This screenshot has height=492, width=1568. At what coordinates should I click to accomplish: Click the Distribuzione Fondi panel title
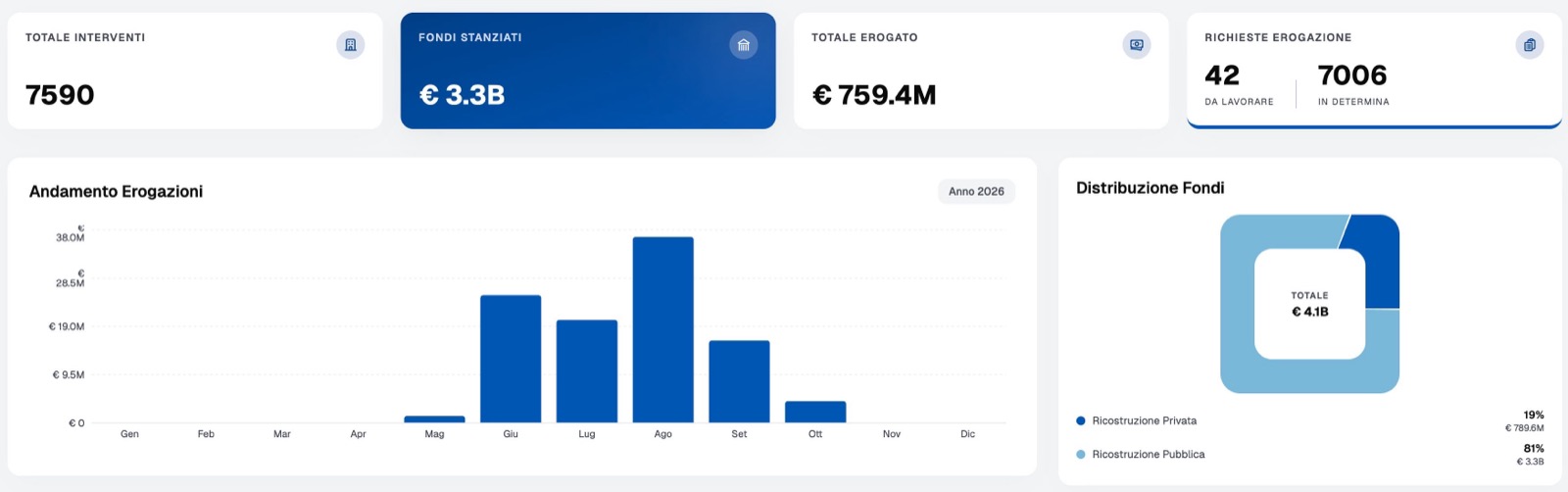pos(1151,188)
